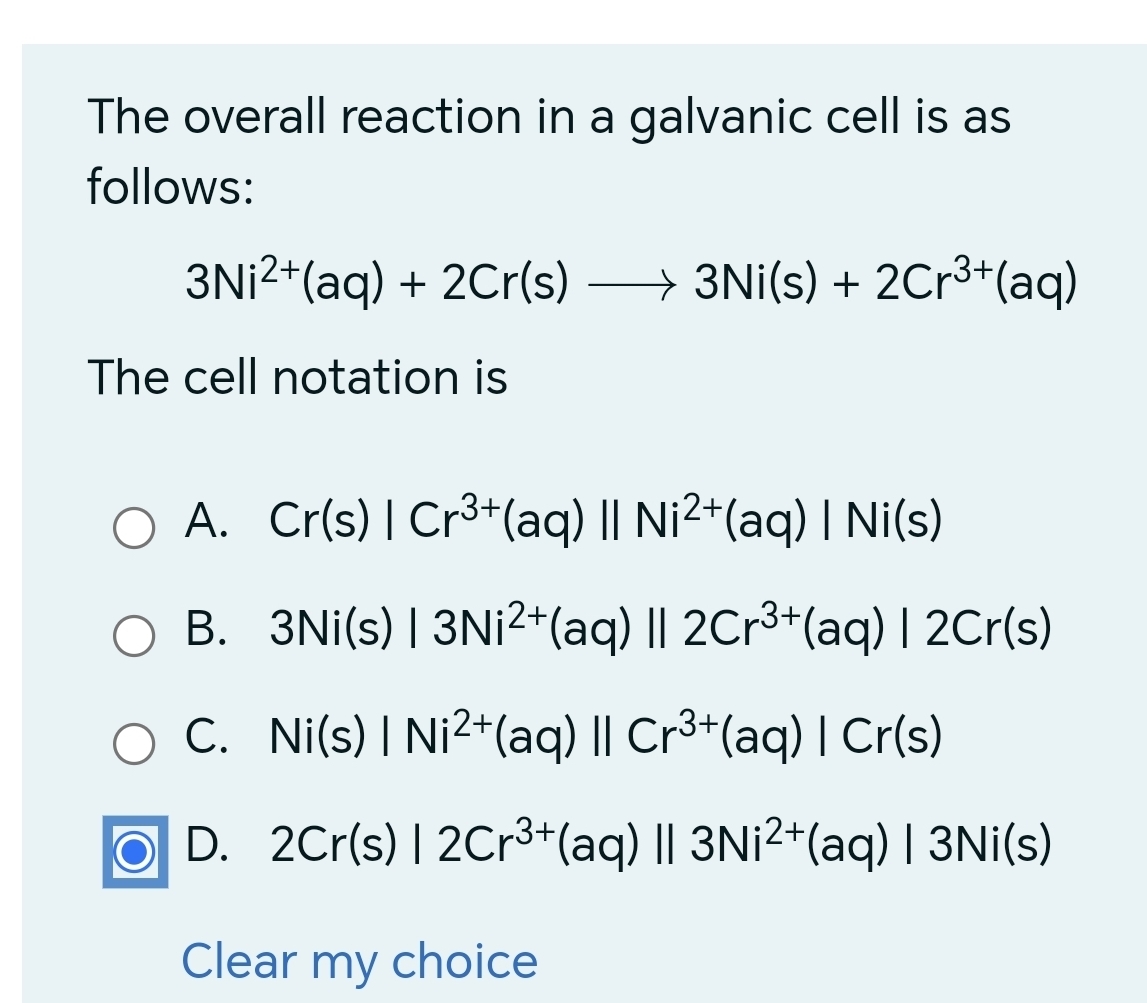Select radio button for option A

click(x=134, y=528)
